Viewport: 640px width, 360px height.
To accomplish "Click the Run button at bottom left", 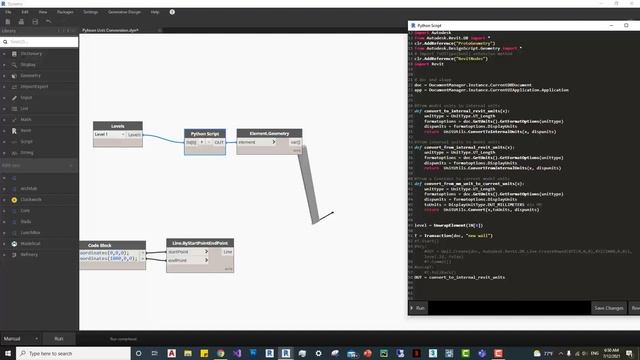I will (x=59, y=339).
